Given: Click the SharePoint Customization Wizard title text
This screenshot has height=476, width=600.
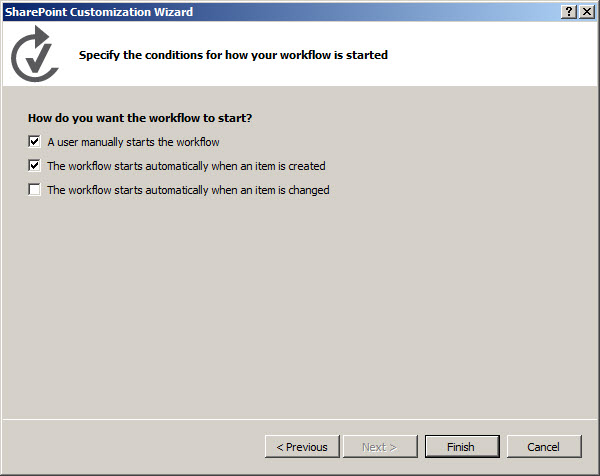Looking at the screenshot, I should [x=99, y=12].
